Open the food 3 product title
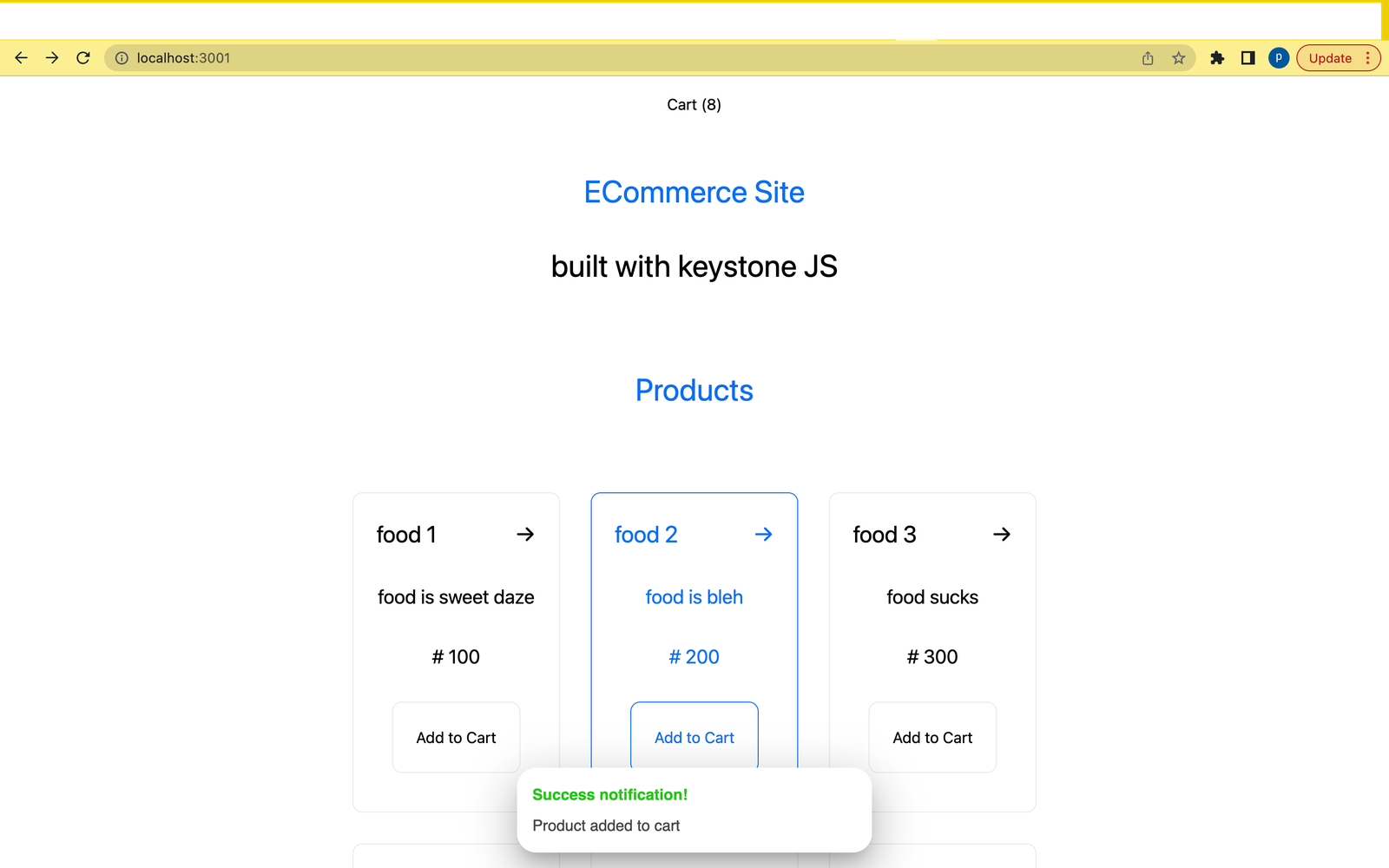Viewport: 1389px width, 868px height. [885, 535]
